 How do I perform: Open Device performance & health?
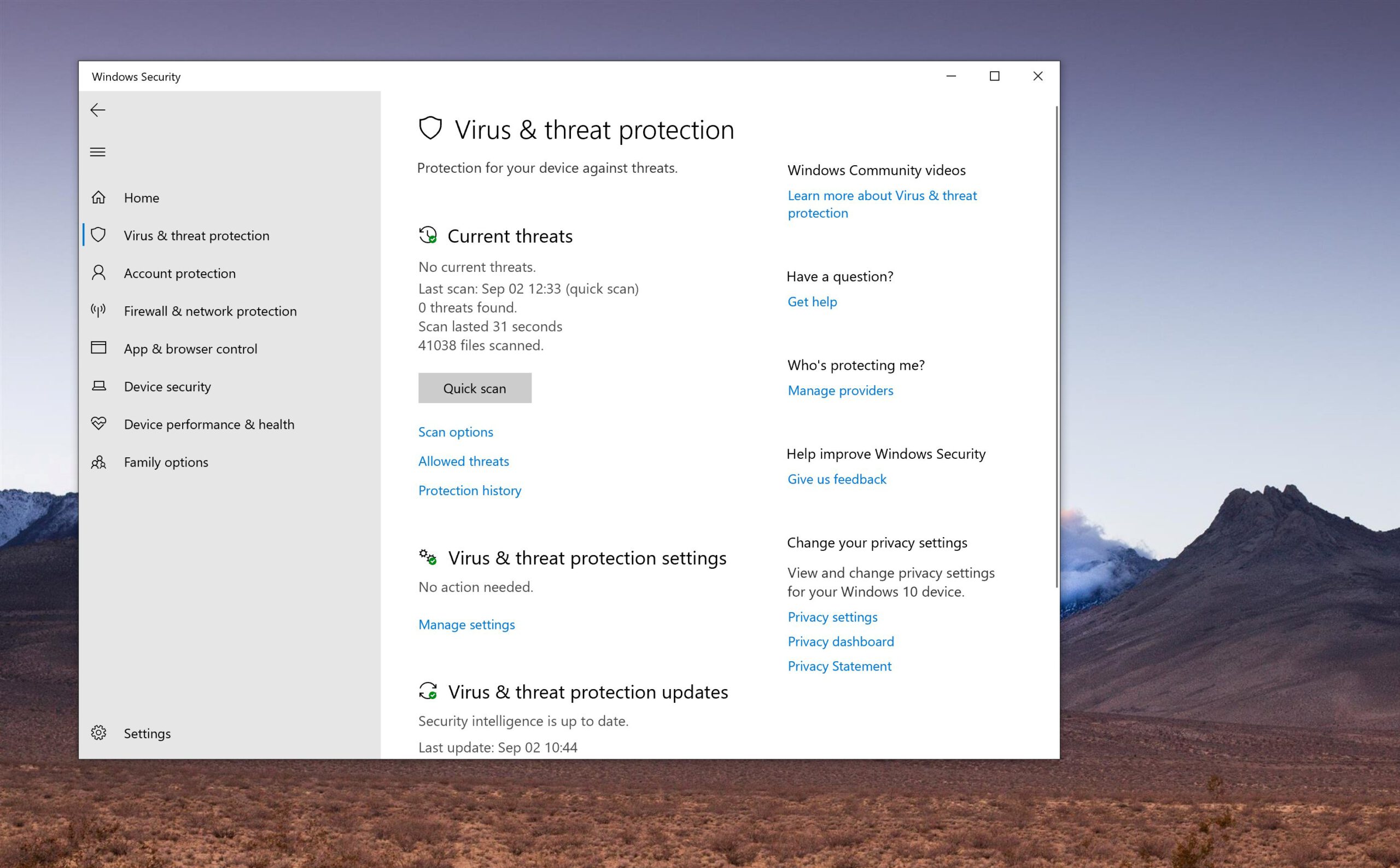pos(230,425)
